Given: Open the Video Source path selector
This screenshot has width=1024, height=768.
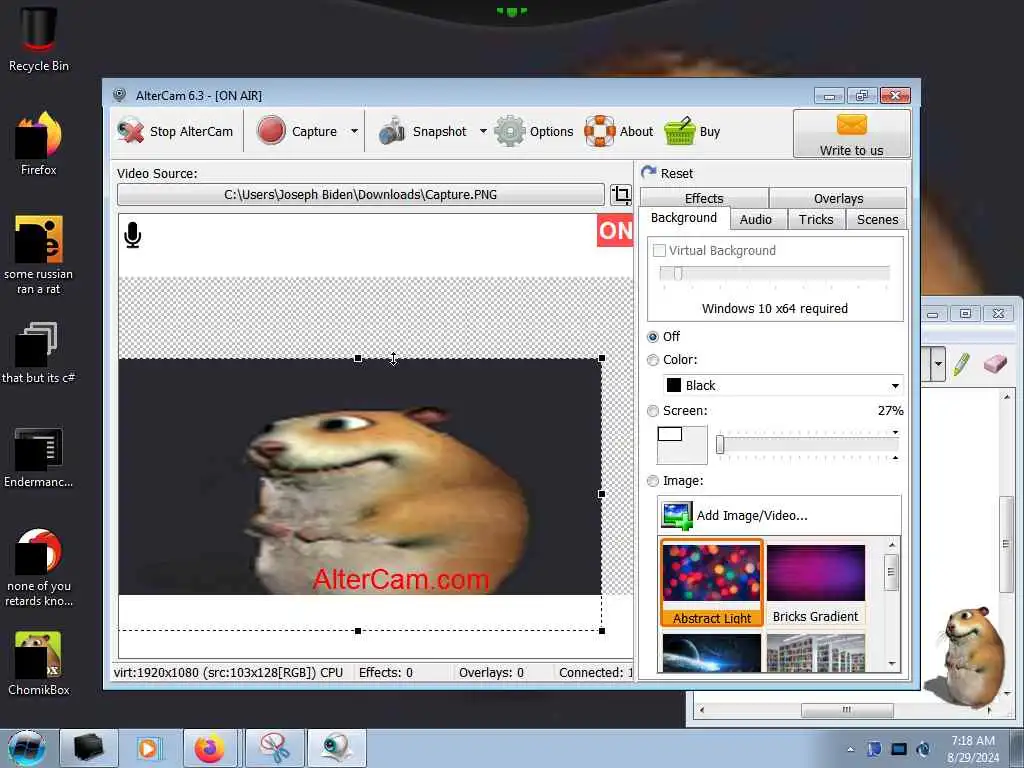Looking at the screenshot, I should tap(360, 195).
